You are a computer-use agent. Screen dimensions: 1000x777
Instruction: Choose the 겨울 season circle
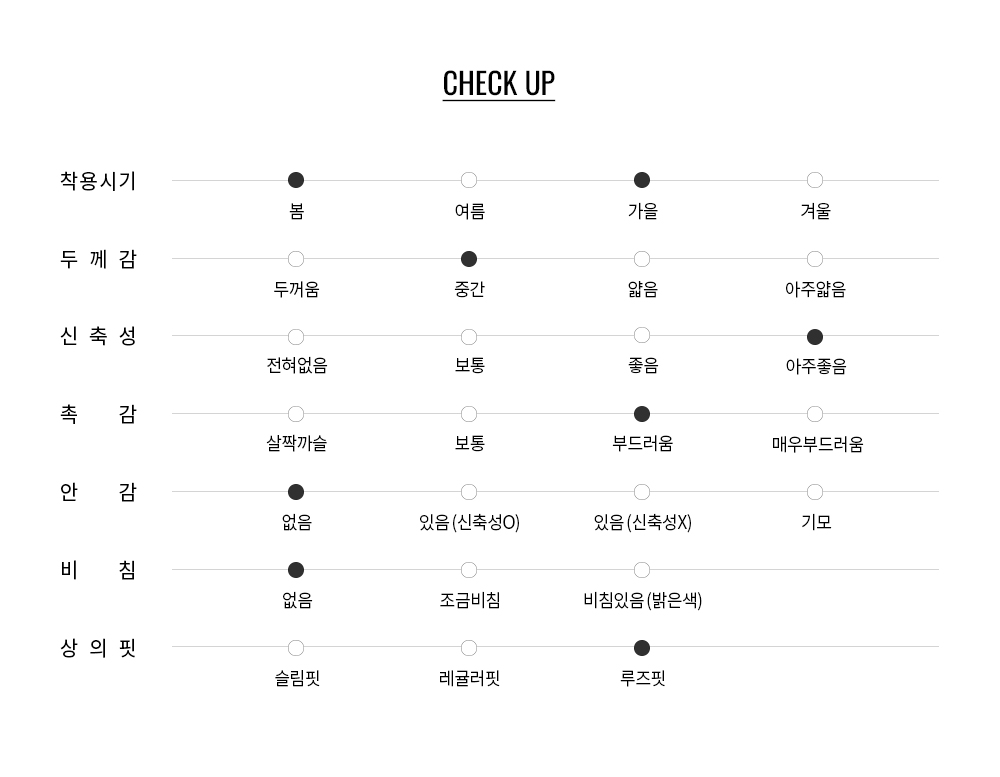[x=815, y=180]
